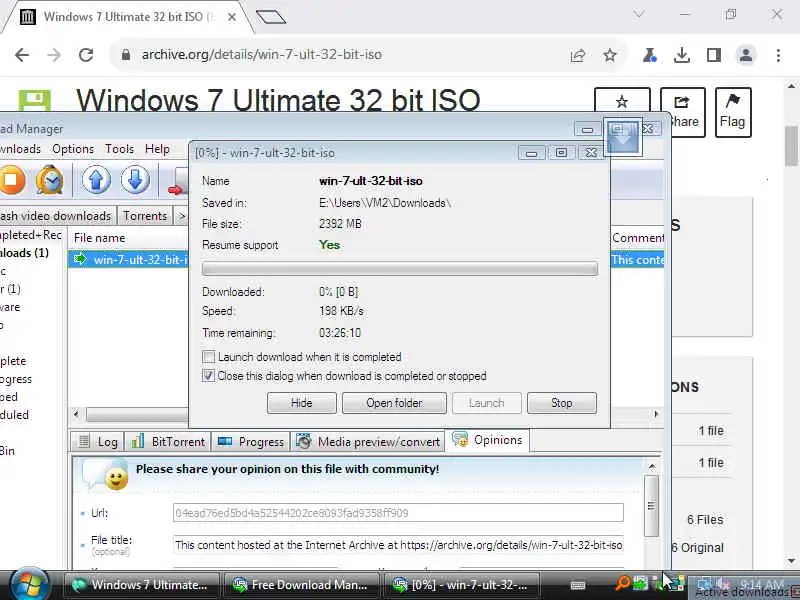Click the File title input field

point(398,545)
